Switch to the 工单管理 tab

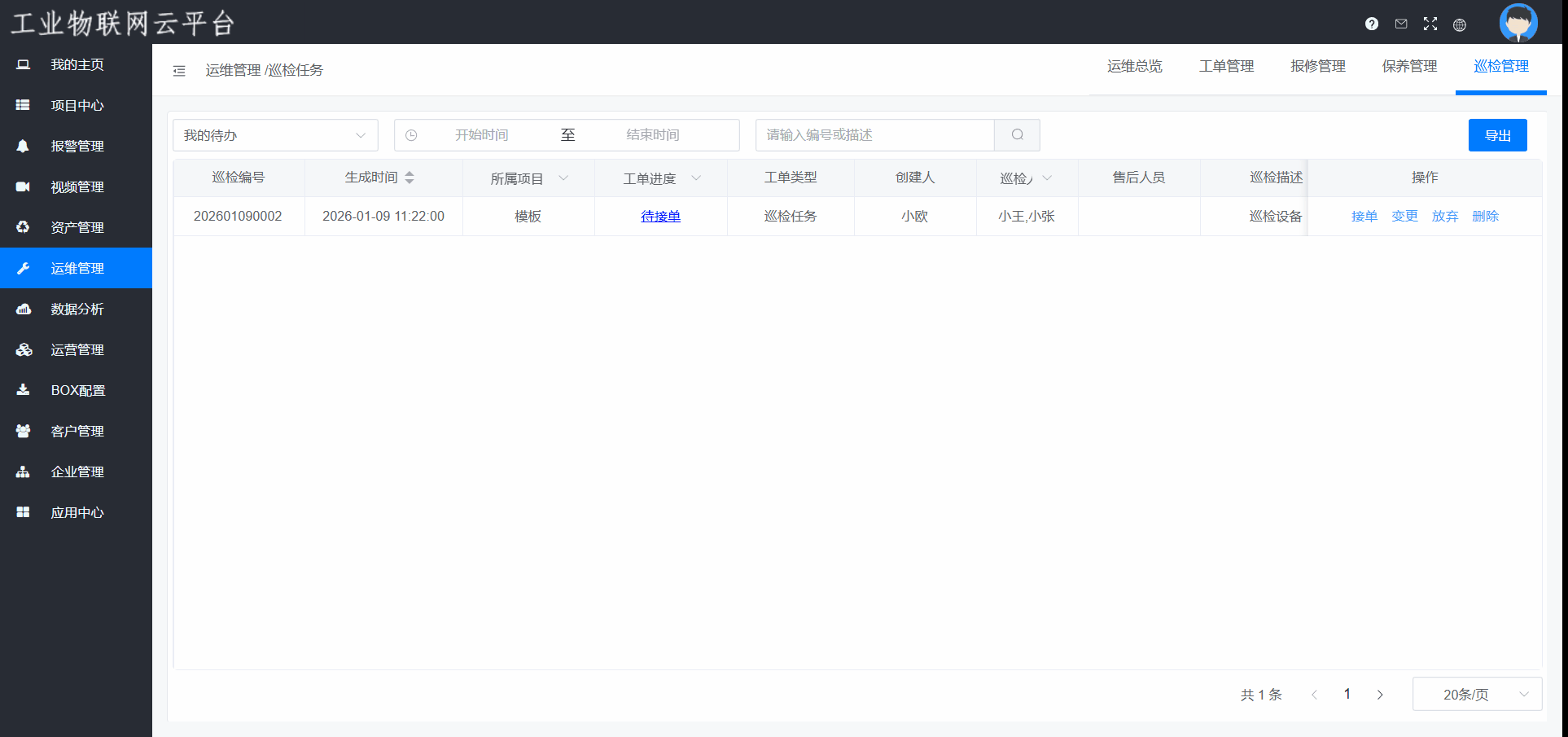[x=1226, y=67]
